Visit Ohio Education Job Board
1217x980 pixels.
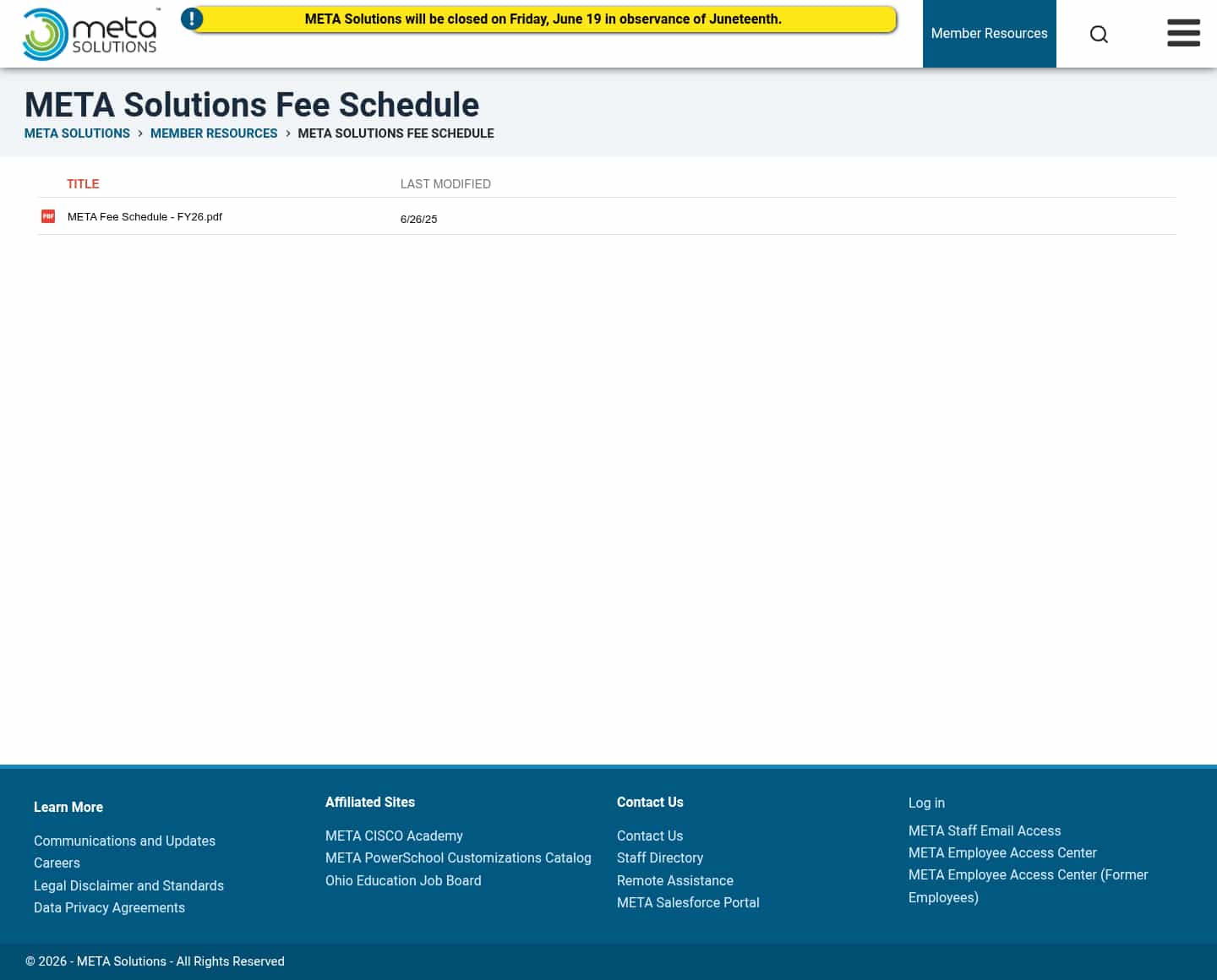[x=403, y=881]
